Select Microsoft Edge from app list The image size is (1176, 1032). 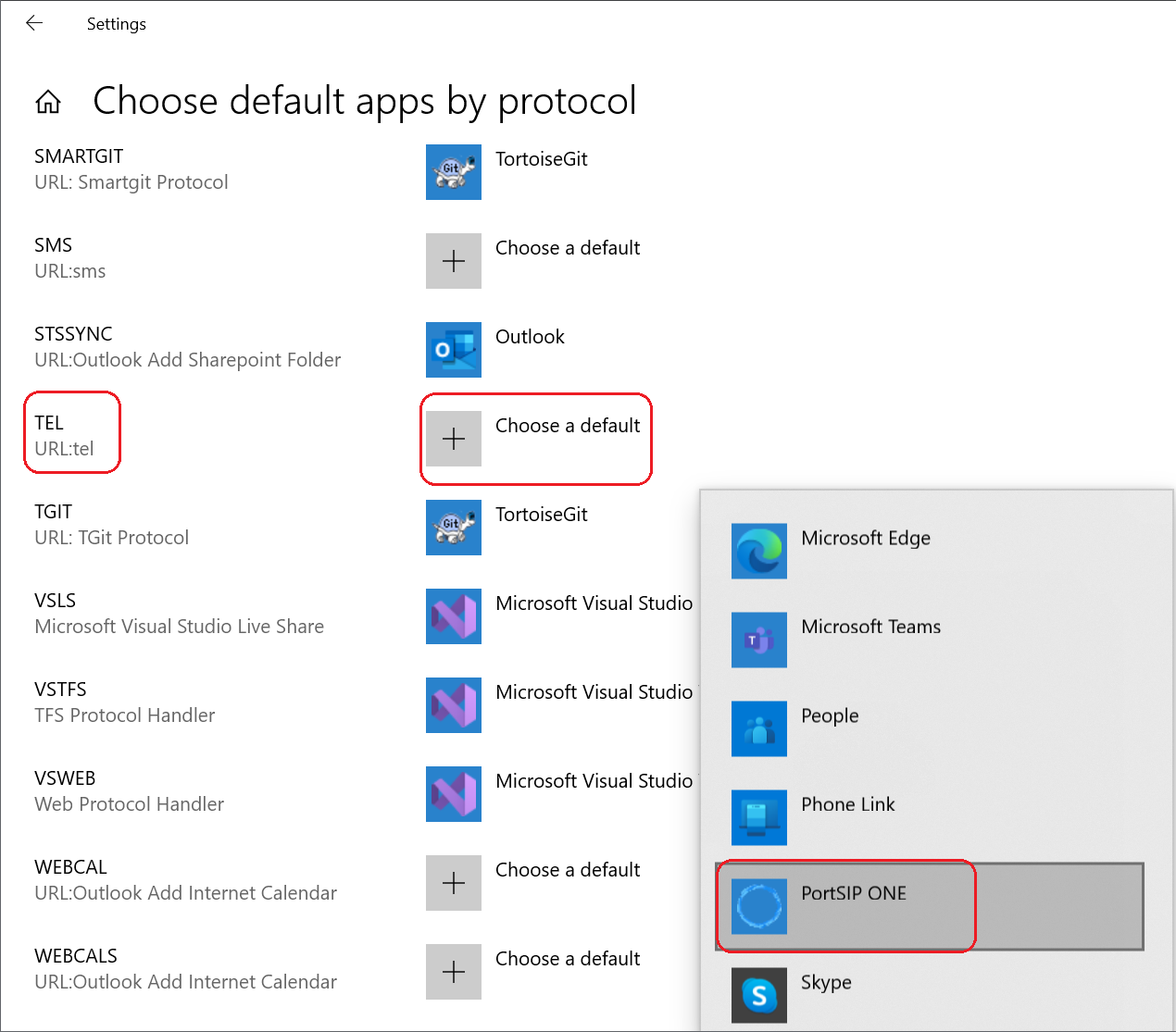pos(865,539)
